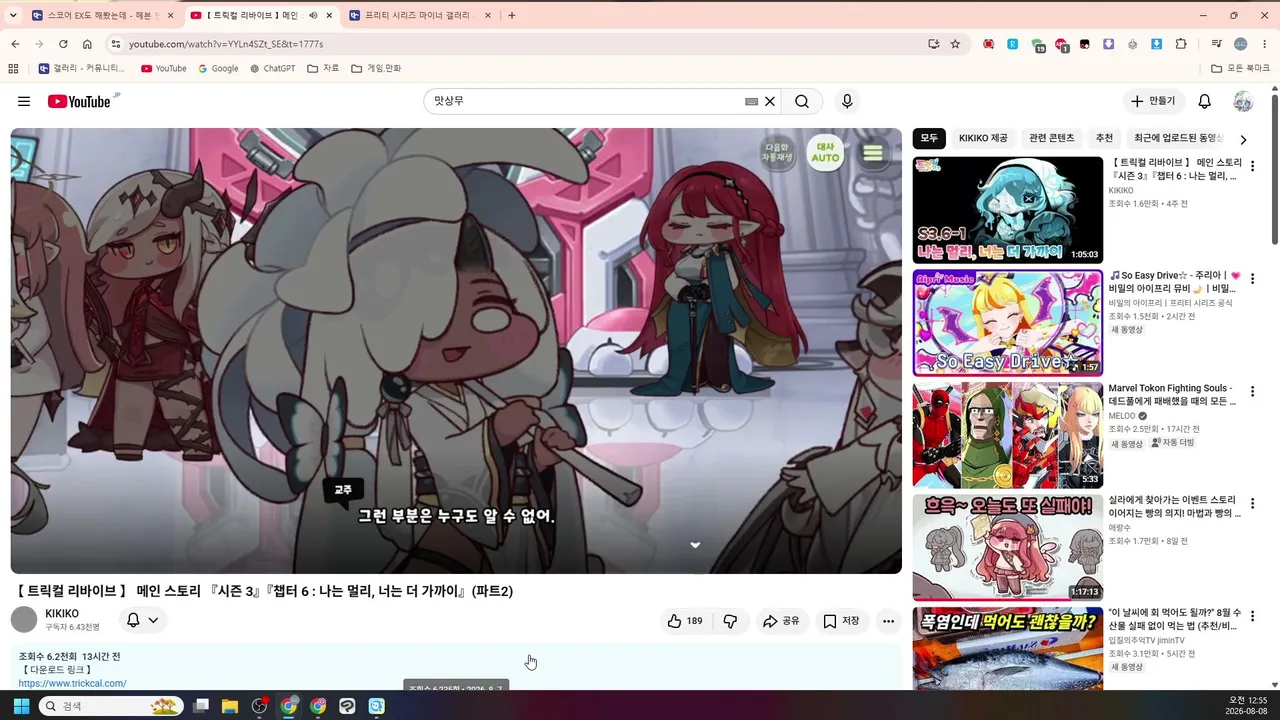This screenshot has height=720, width=1280.
Task: Open the Chrome profile avatar in toolbar
Action: point(1241,44)
